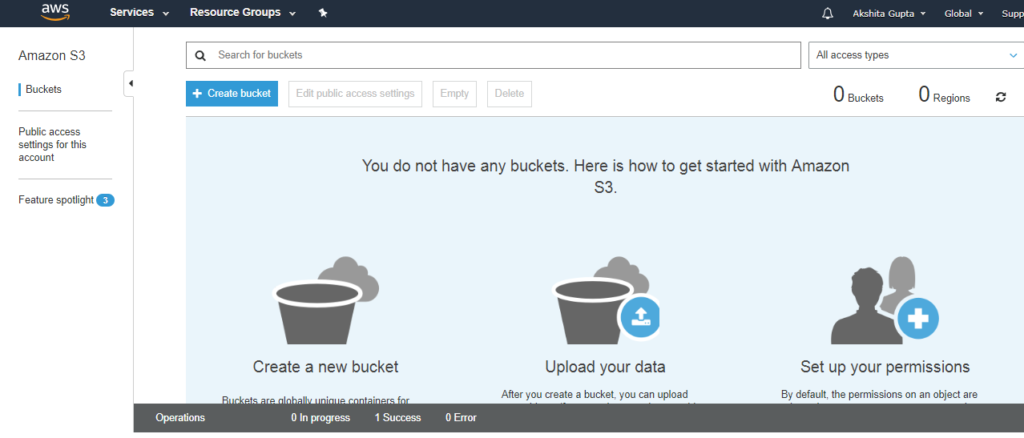This screenshot has width=1024, height=438.
Task: Open the pin shortcuts icon in navbar
Action: [323, 13]
